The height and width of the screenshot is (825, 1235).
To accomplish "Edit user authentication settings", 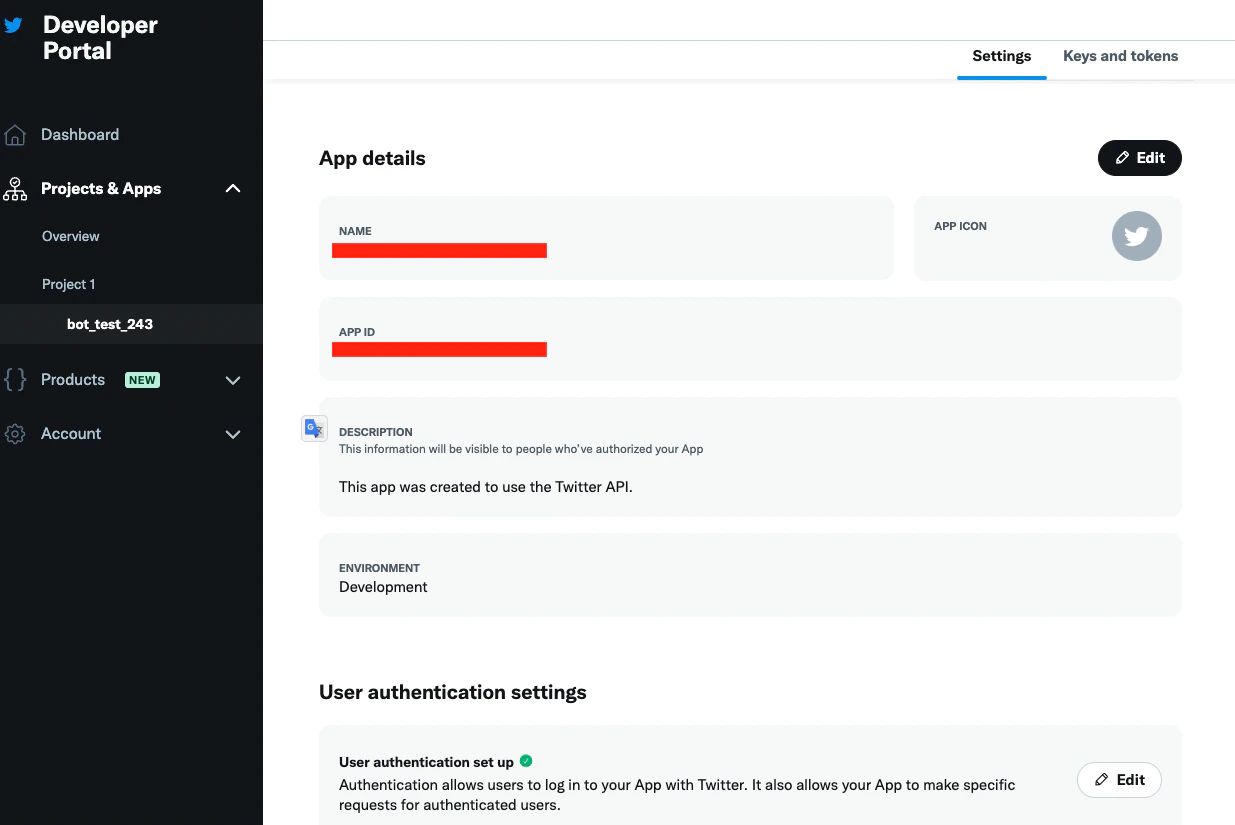I will tap(1119, 780).
